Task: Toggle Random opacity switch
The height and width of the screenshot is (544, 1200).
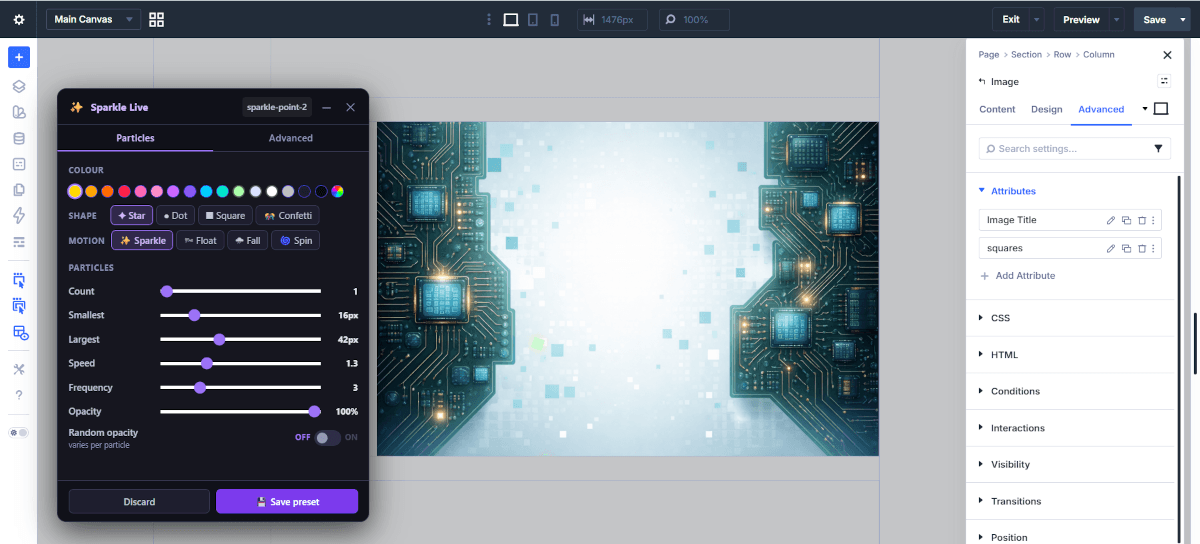Action: [x=327, y=437]
